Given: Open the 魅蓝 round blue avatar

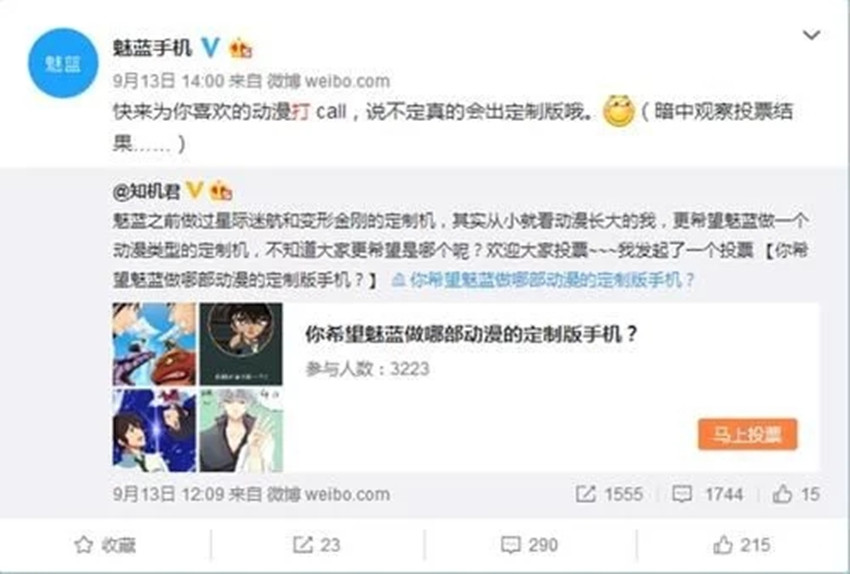Looking at the screenshot, I should coord(63,63).
